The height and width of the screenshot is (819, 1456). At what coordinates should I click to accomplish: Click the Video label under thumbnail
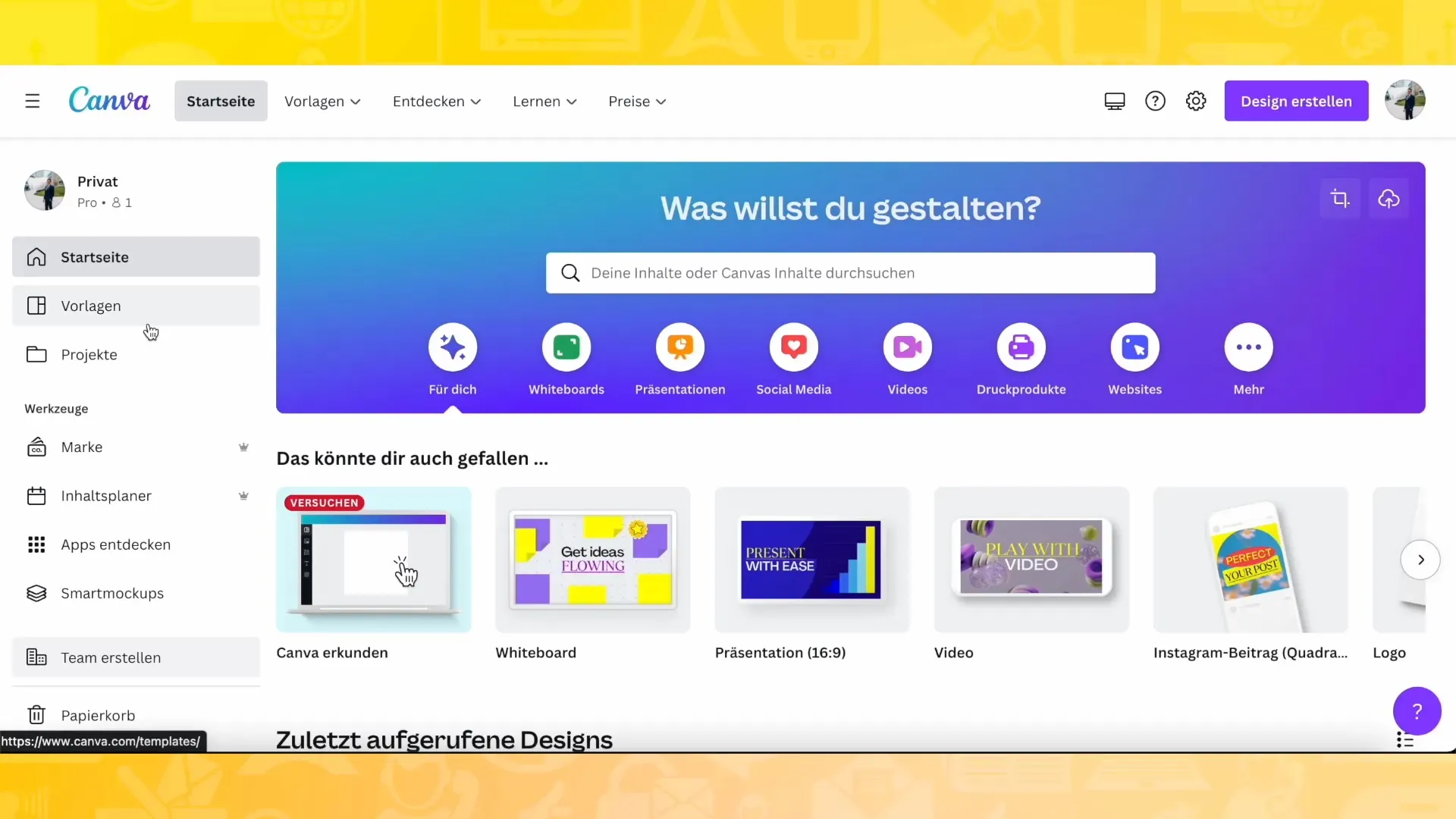[x=953, y=653]
